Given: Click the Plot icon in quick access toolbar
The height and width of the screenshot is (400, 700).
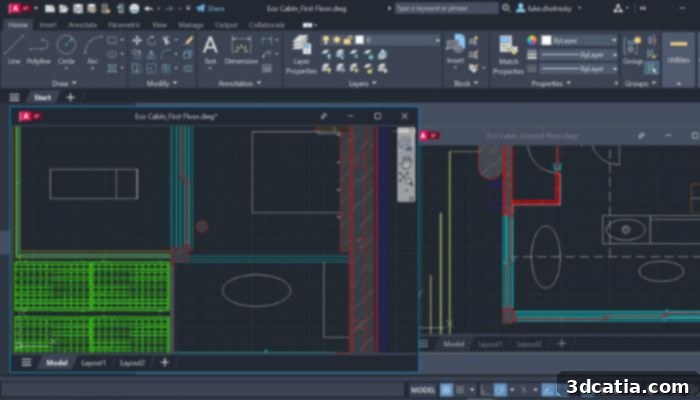Looking at the screenshot, I should 134,8.
